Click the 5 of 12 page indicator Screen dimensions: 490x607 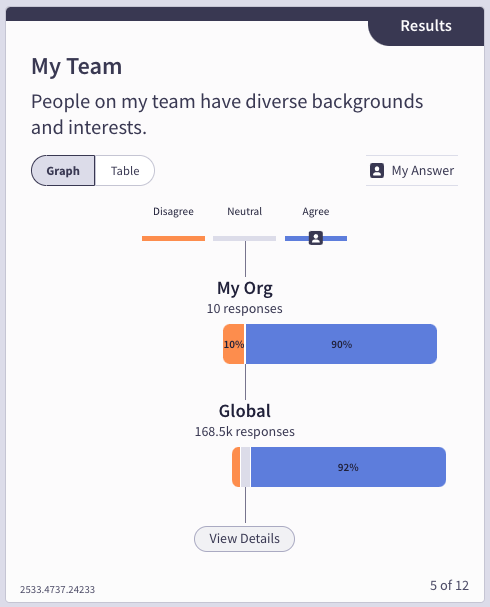[449, 585]
